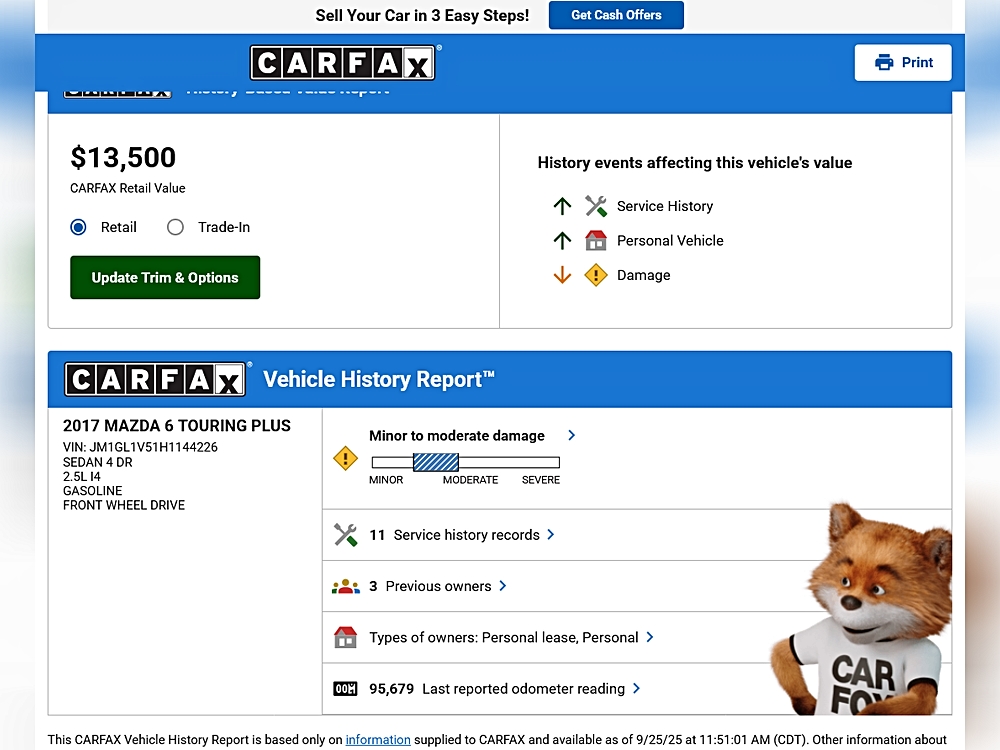Print the report using the Print button
The height and width of the screenshot is (750, 1000).
(903, 62)
